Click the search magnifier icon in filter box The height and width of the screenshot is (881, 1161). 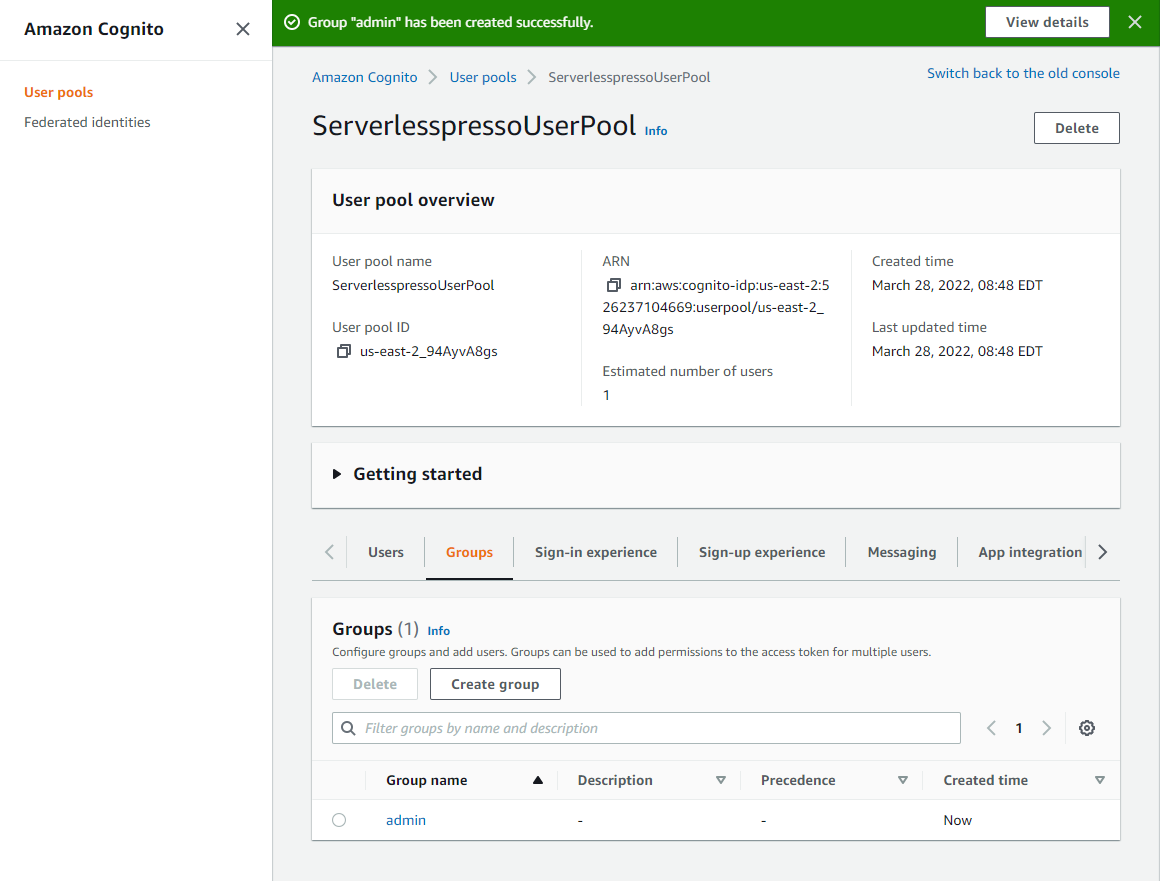(348, 728)
